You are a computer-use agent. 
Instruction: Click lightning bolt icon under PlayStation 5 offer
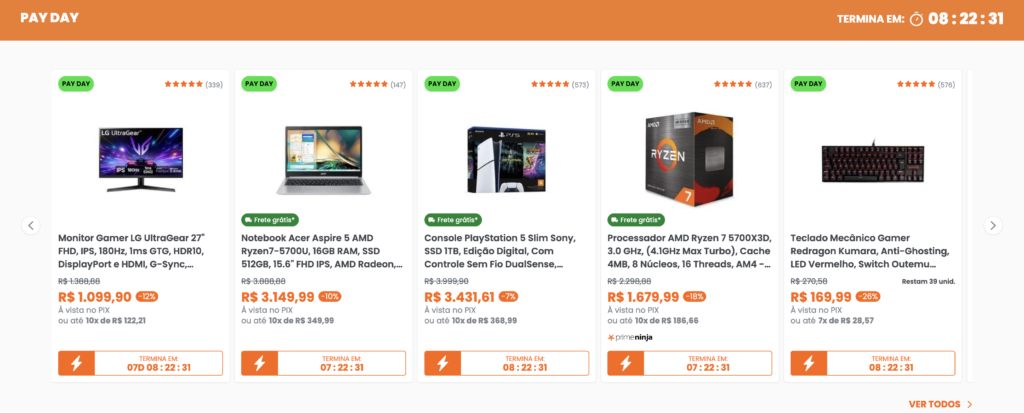pyautogui.click(x=442, y=363)
